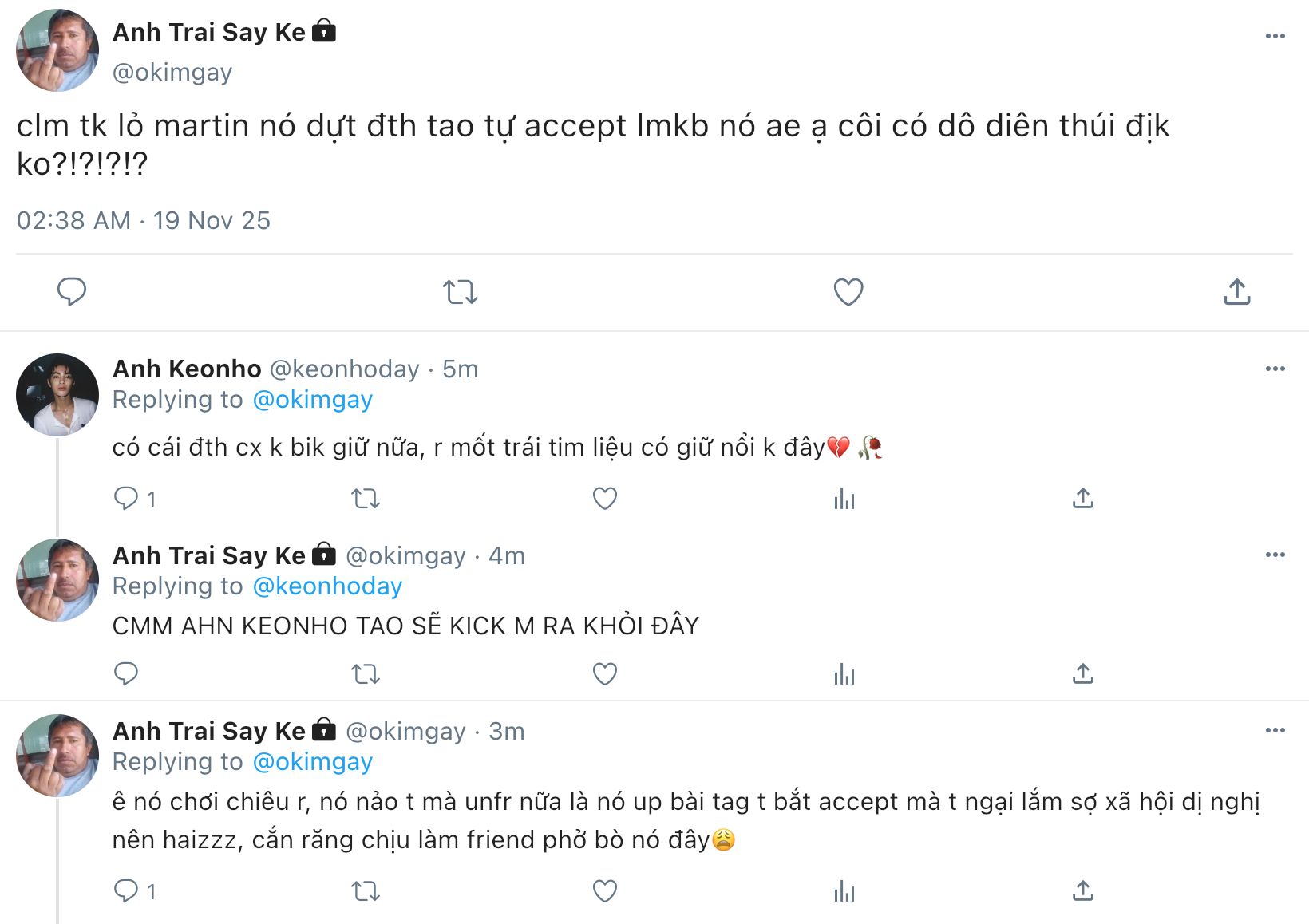The width and height of the screenshot is (1309, 924).
Task: Like the "CMM AHN KEONHO" reply
Action: 605,674
